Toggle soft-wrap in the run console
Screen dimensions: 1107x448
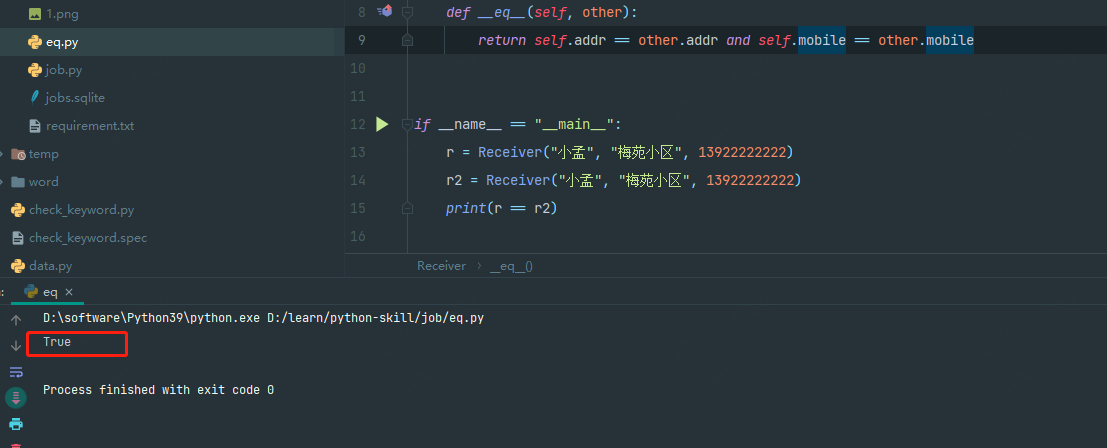[x=16, y=371]
